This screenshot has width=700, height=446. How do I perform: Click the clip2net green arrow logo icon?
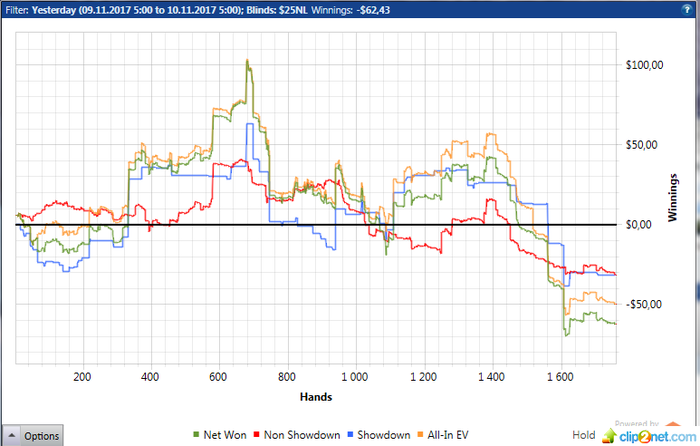609,436
